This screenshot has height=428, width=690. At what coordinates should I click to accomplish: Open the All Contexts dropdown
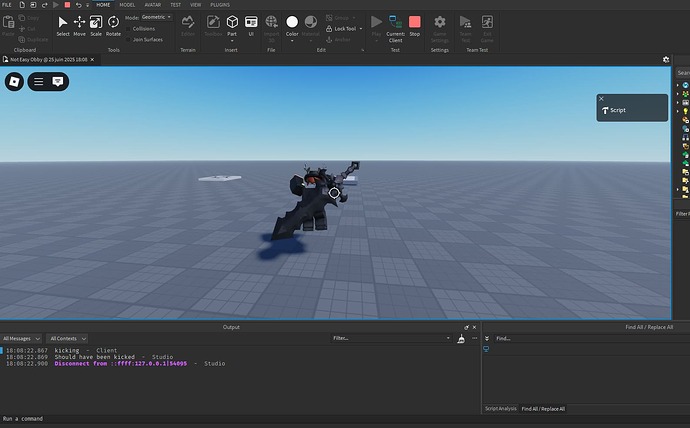[67, 339]
